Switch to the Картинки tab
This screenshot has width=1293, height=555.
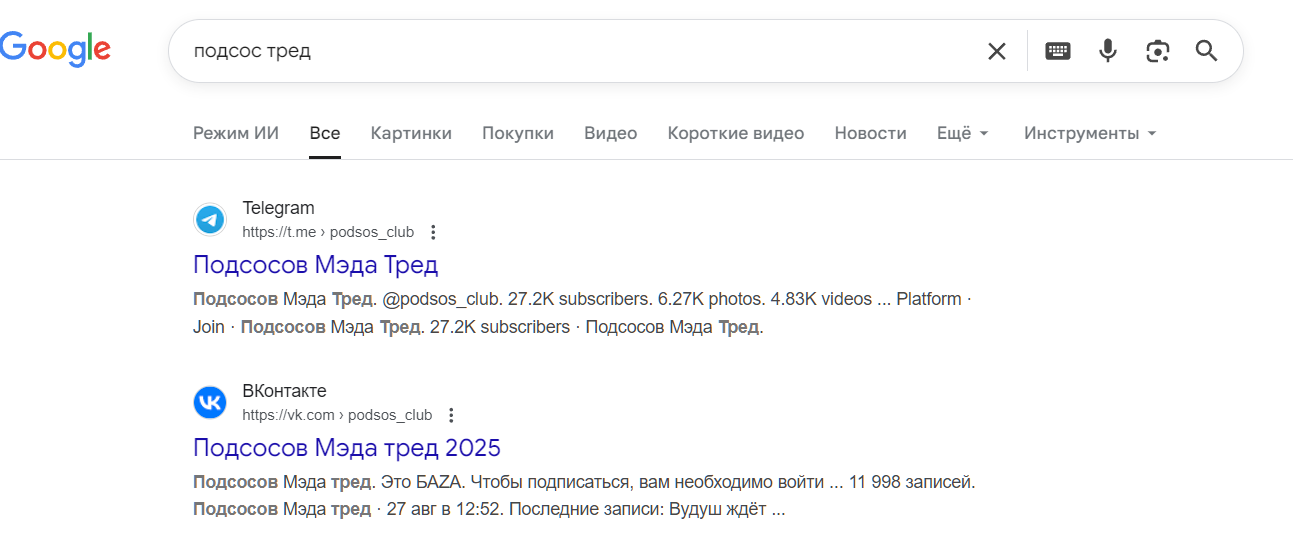point(411,133)
